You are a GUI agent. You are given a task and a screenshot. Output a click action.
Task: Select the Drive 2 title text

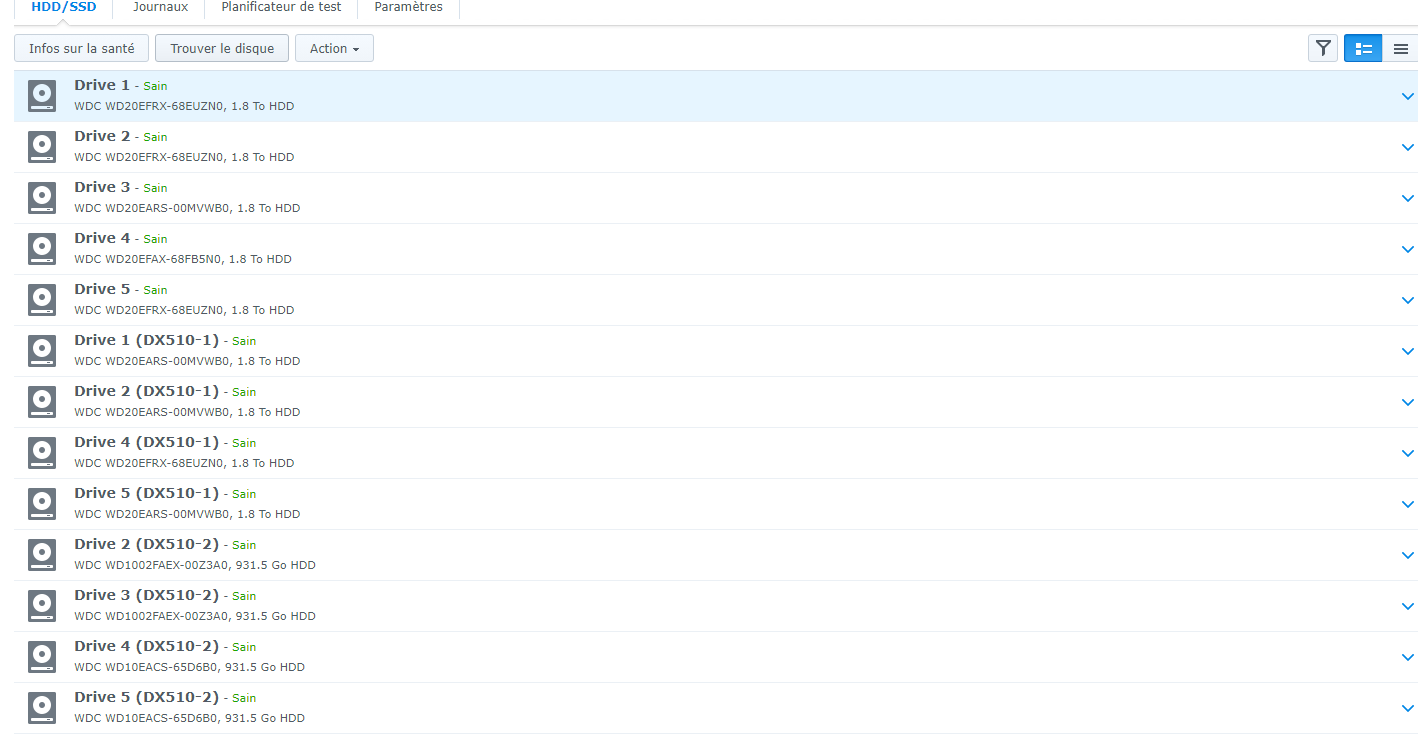[102, 136]
